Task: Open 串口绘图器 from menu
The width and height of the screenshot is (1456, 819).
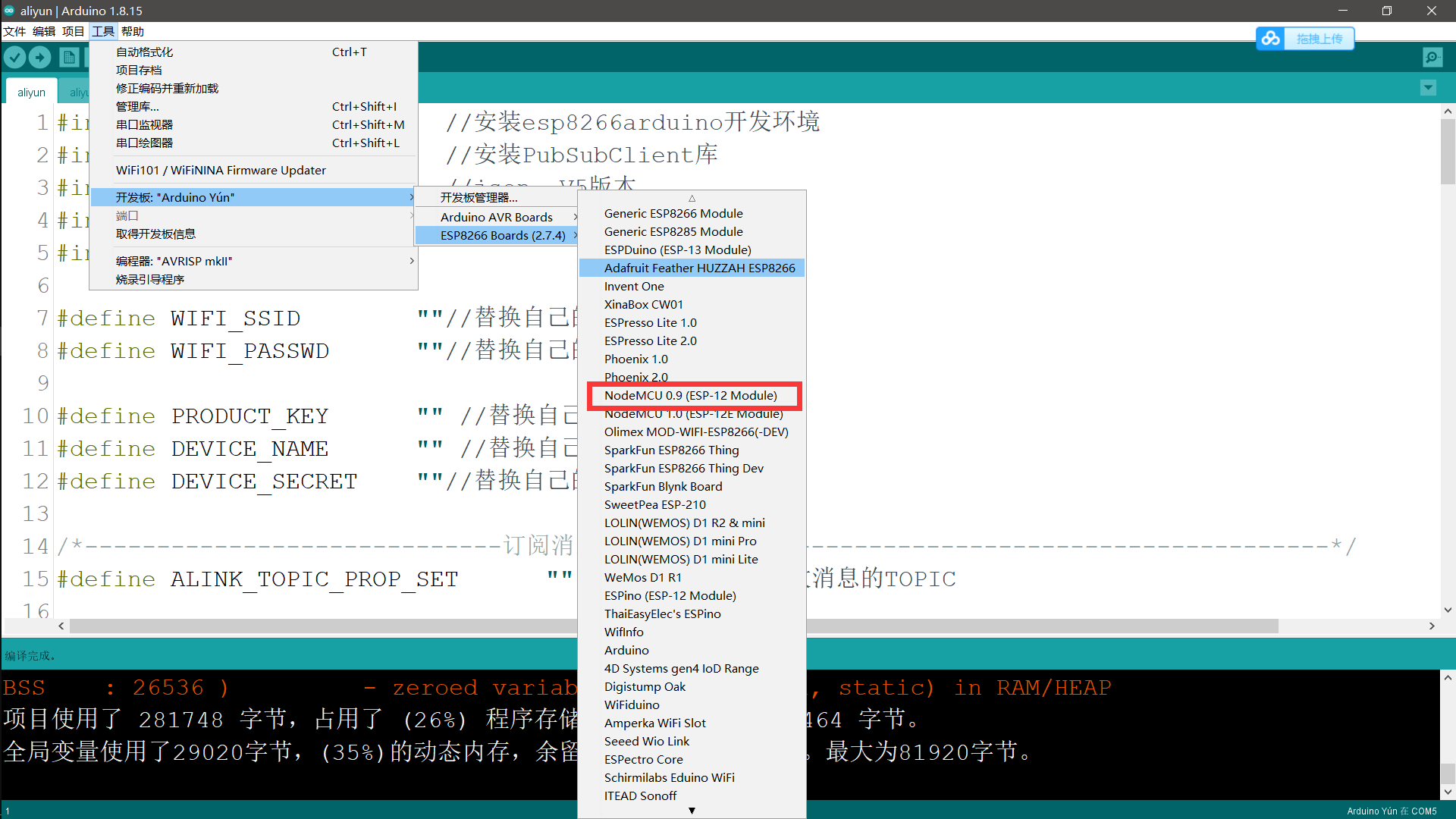Action: [x=253, y=143]
